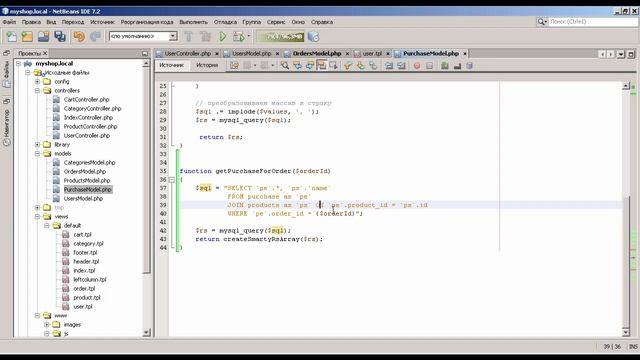Image resolution: width=640 pixels, height=360 pixels.
Task: Click the magnifier Find Selection icon
Action: (x=284, y=65)
